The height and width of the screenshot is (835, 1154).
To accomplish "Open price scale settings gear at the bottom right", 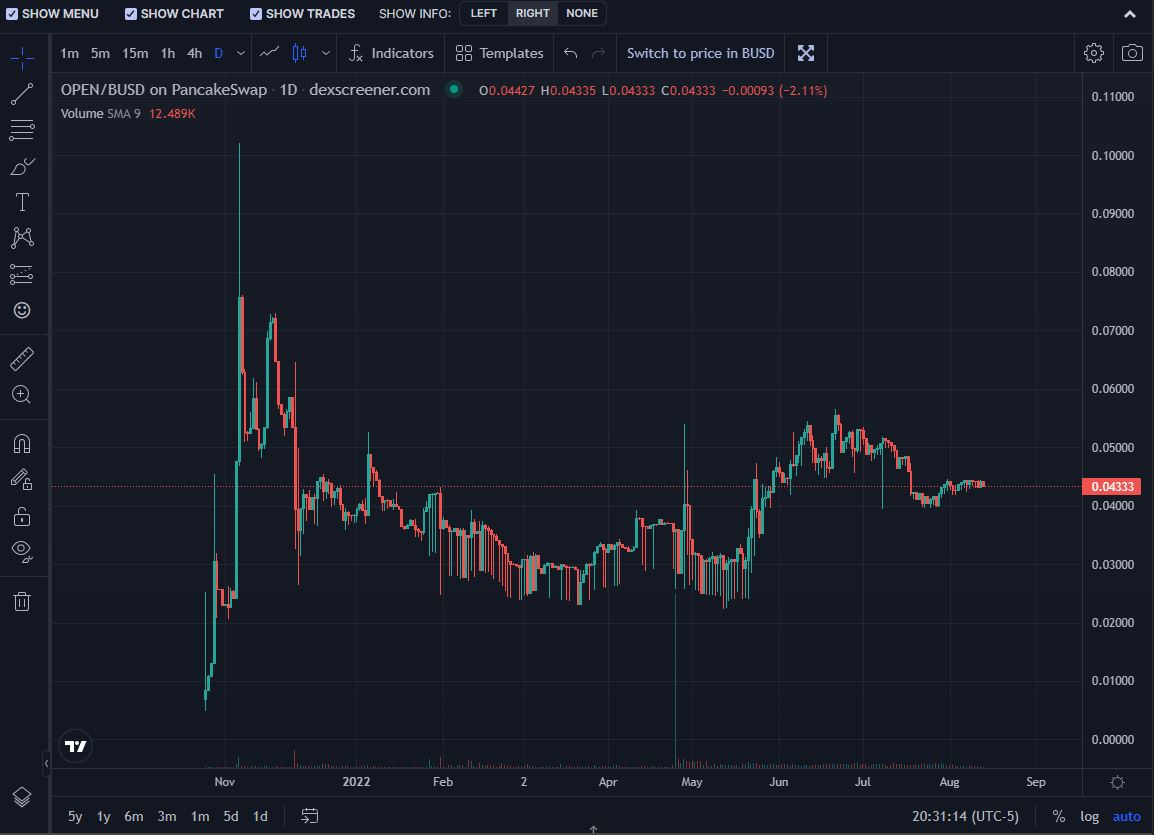I will tap(1117, 782).
